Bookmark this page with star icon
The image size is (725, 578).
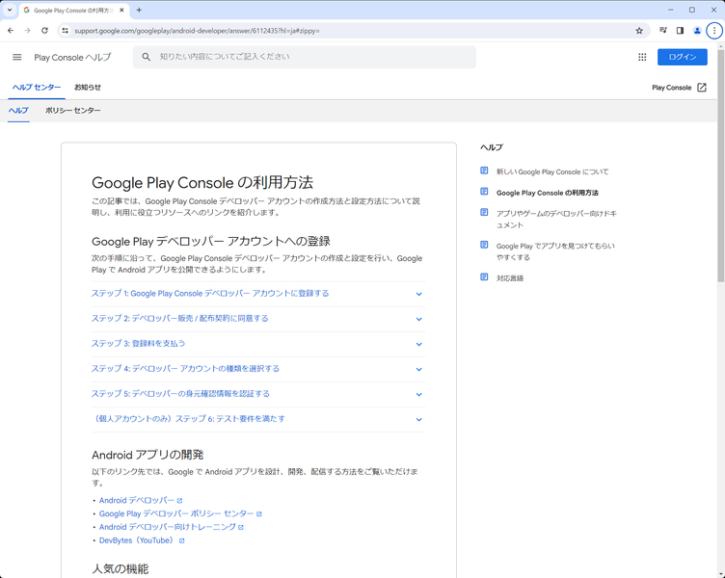[639, 31]
